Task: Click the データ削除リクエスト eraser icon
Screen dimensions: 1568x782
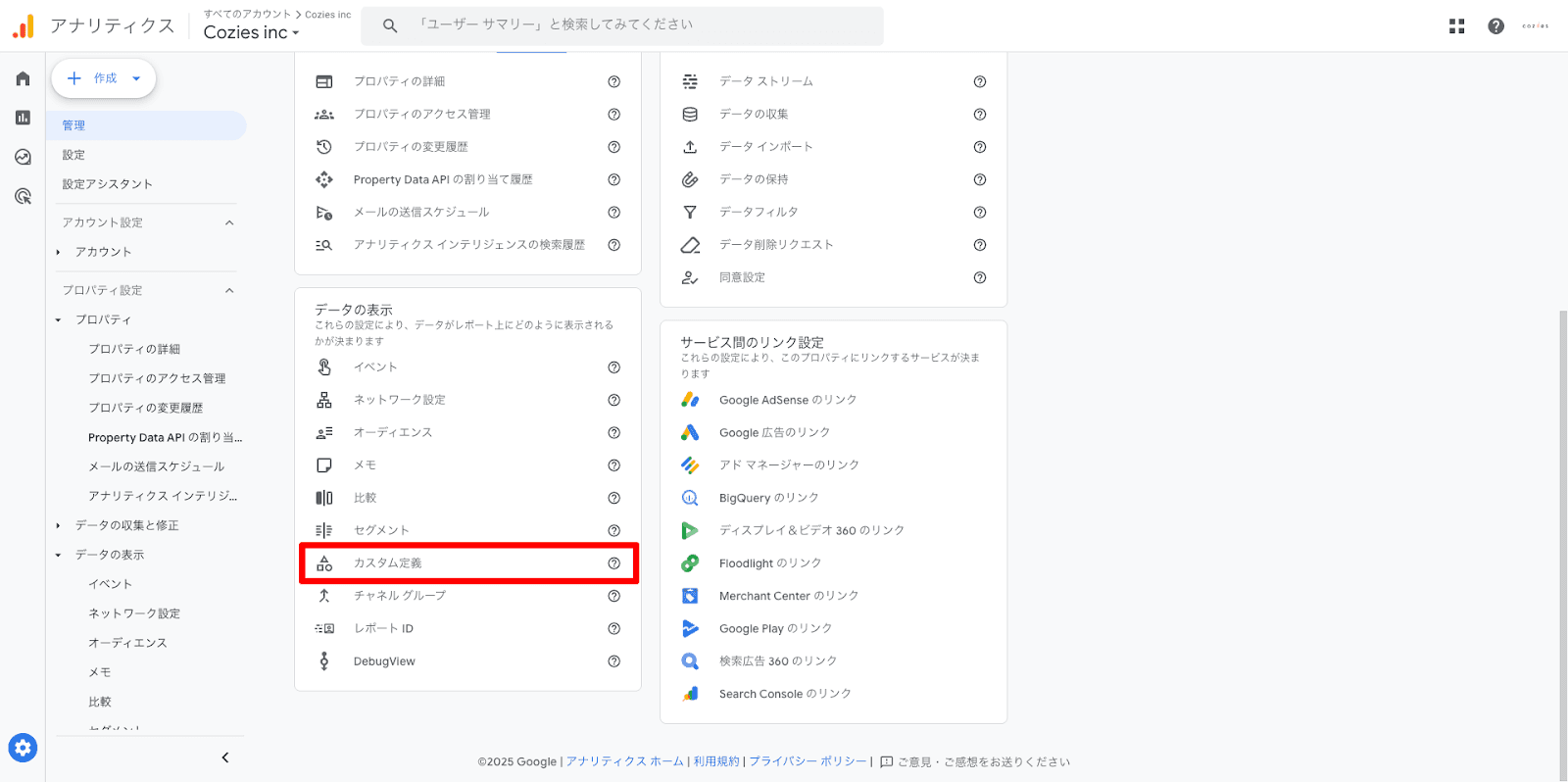Action: coord(690,245)
